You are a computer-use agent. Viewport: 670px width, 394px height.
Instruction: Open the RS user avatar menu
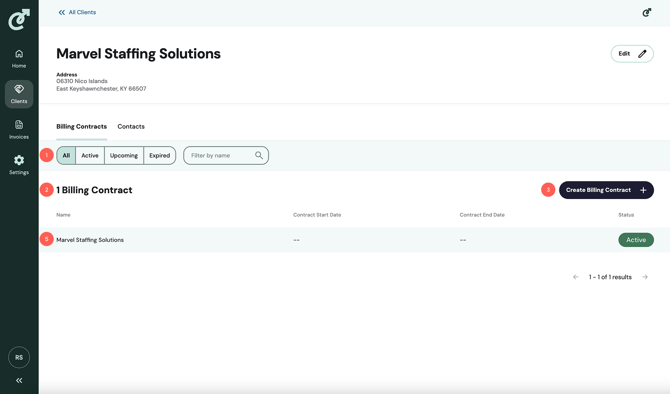click(x=19, y=357)
